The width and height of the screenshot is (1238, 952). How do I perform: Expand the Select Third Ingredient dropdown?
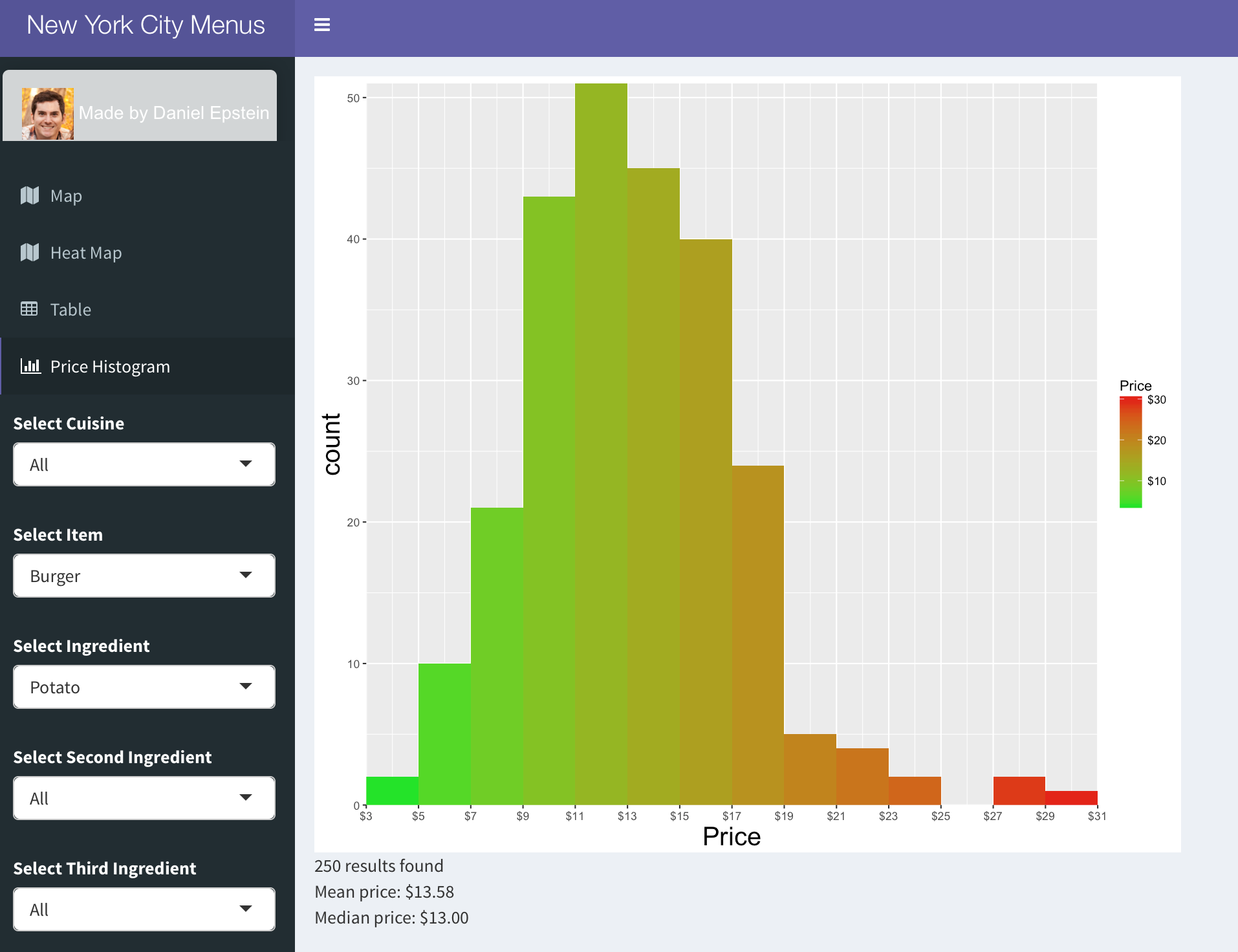144,909
